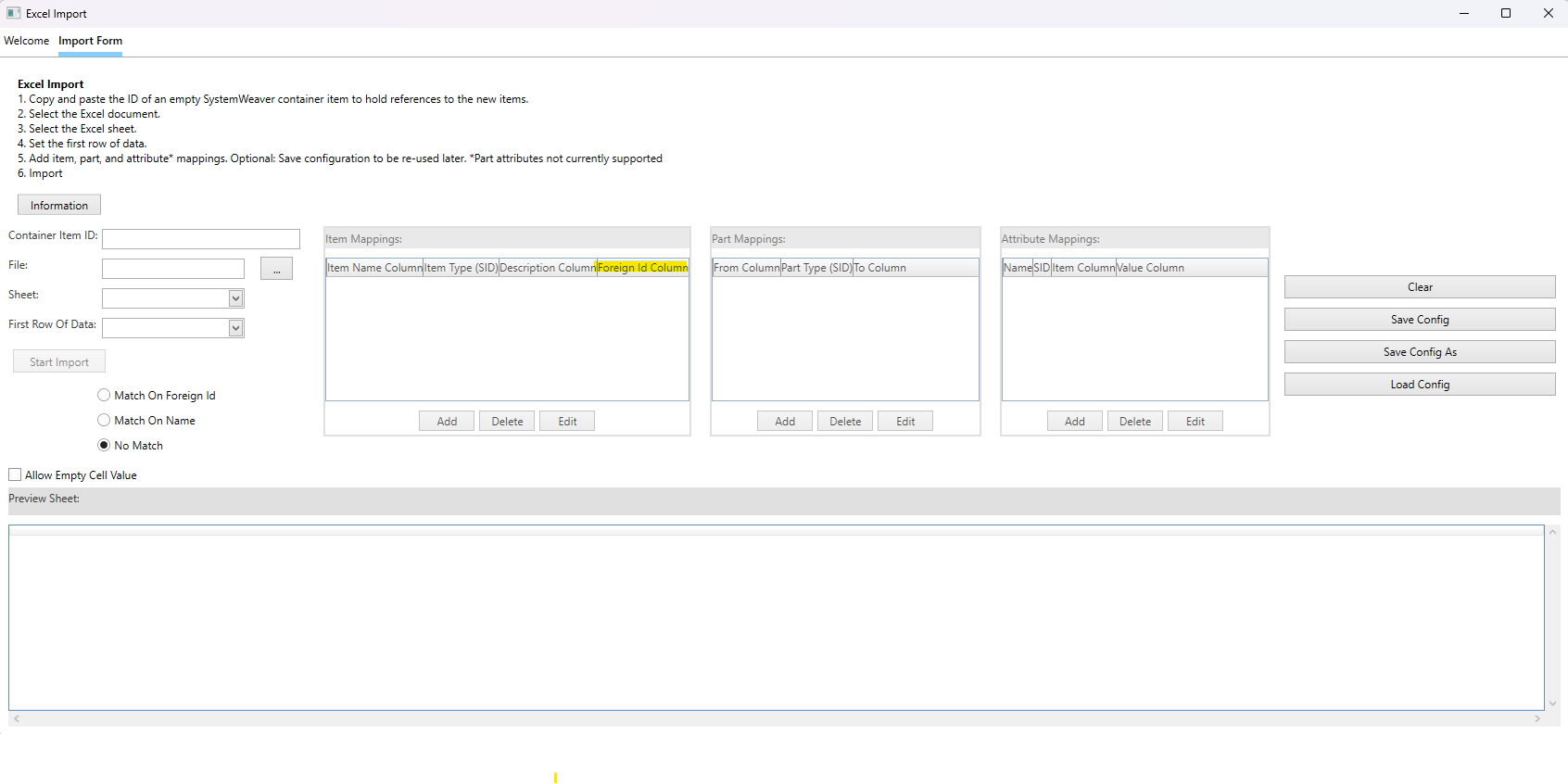Click Value Column header
Viewport: 1568px width, 784px height.
(x=1150, y=268)
